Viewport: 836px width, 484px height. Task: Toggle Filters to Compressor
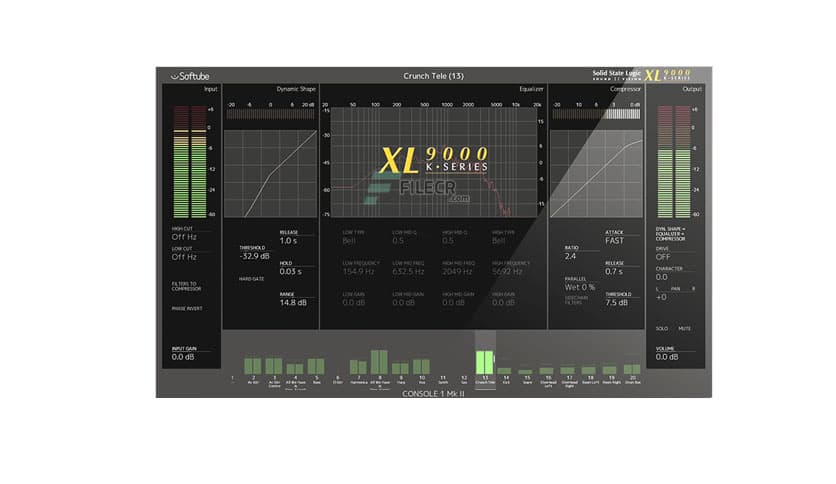tap(187, 286)
